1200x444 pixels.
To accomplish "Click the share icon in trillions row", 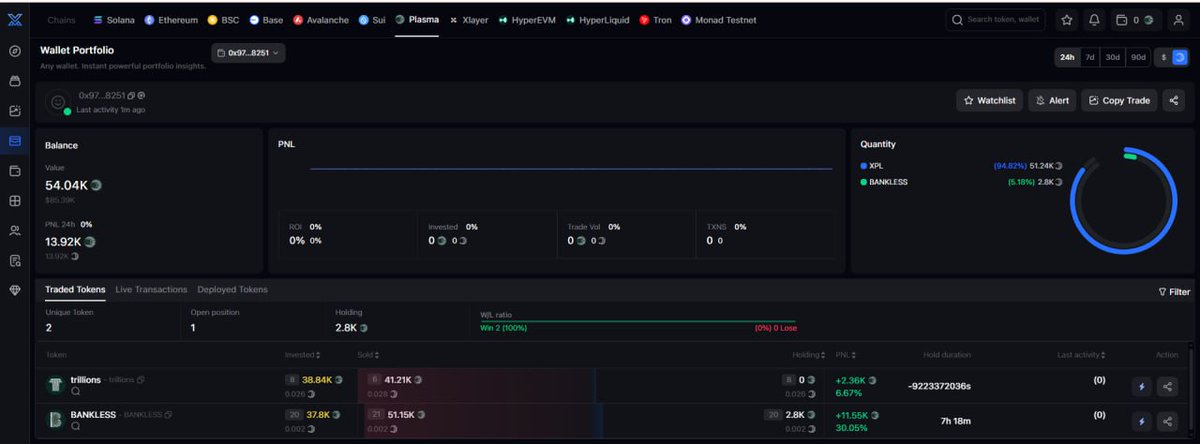I will tap(1167, 386).
